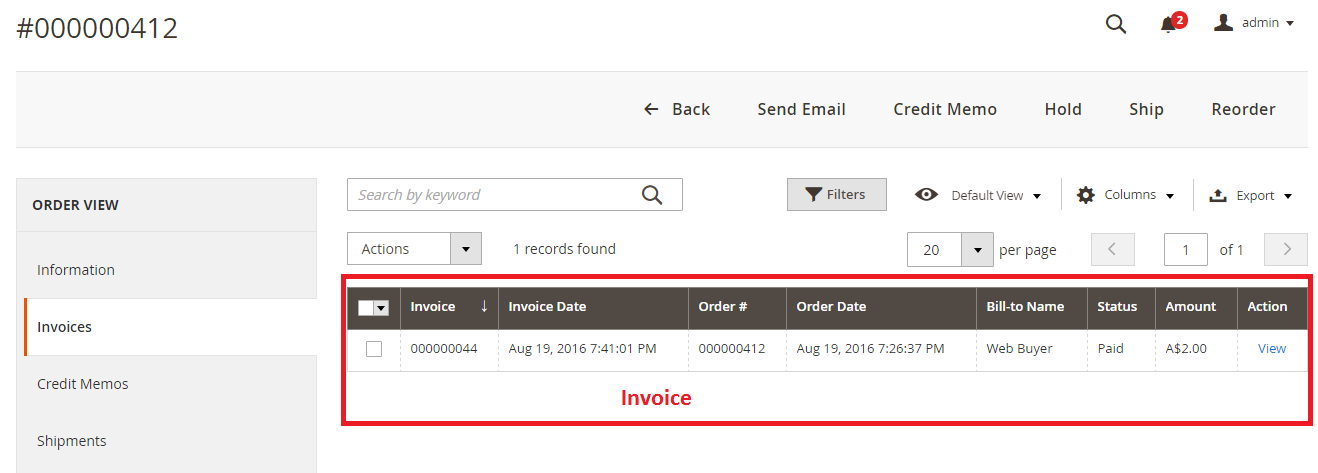
Task: Open the select-all options dropdown arrow
Action: click(x=381, y=308)
